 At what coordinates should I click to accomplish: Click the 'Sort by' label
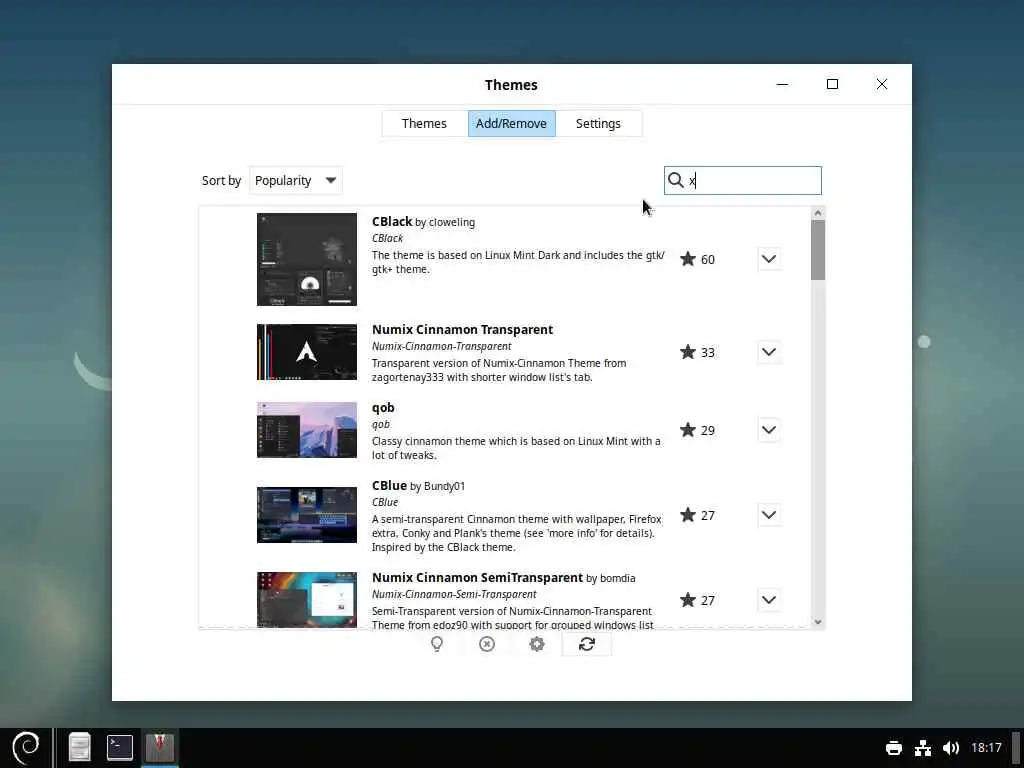click(x=221, y=180)
